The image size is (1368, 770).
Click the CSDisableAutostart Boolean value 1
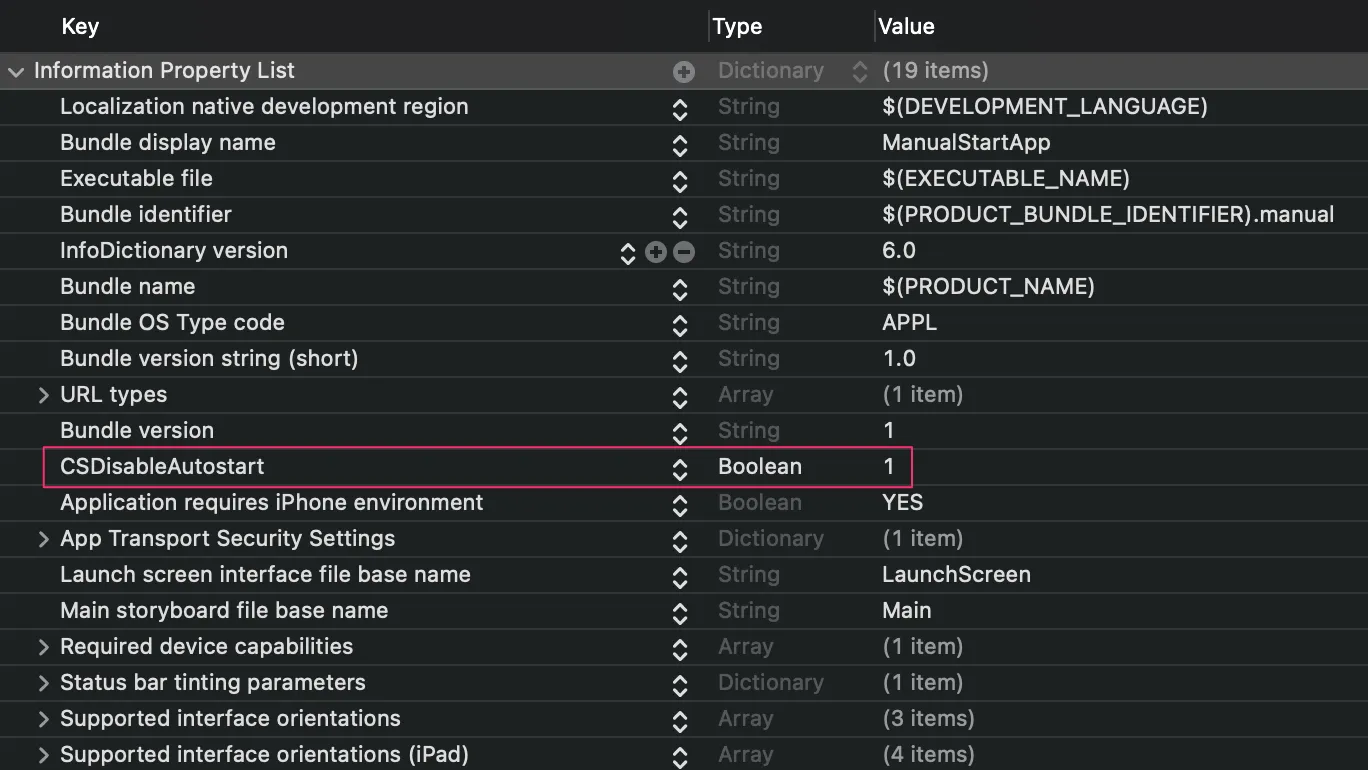click(x=888, y=467)
